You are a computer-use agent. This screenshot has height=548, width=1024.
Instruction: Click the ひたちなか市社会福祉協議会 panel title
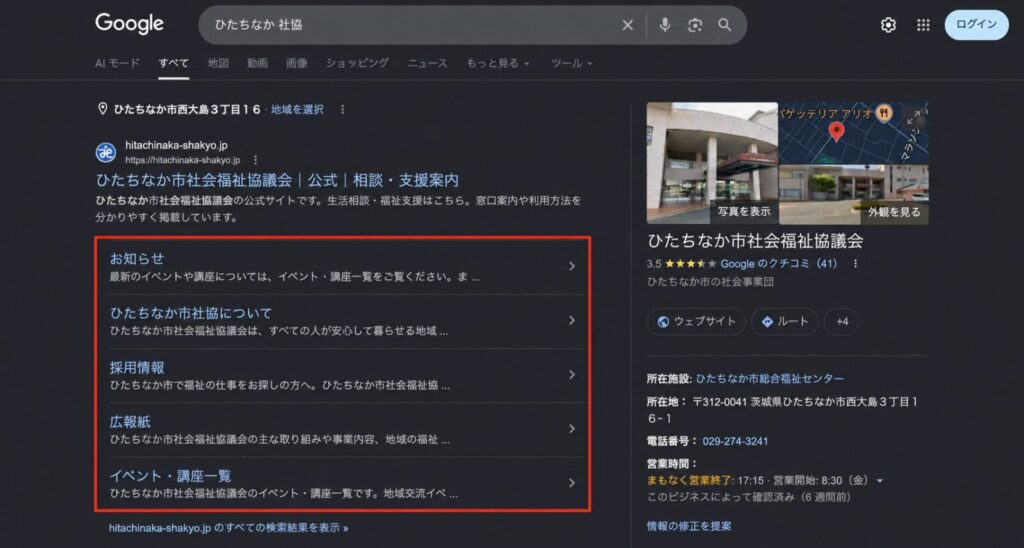click(755, 240)
